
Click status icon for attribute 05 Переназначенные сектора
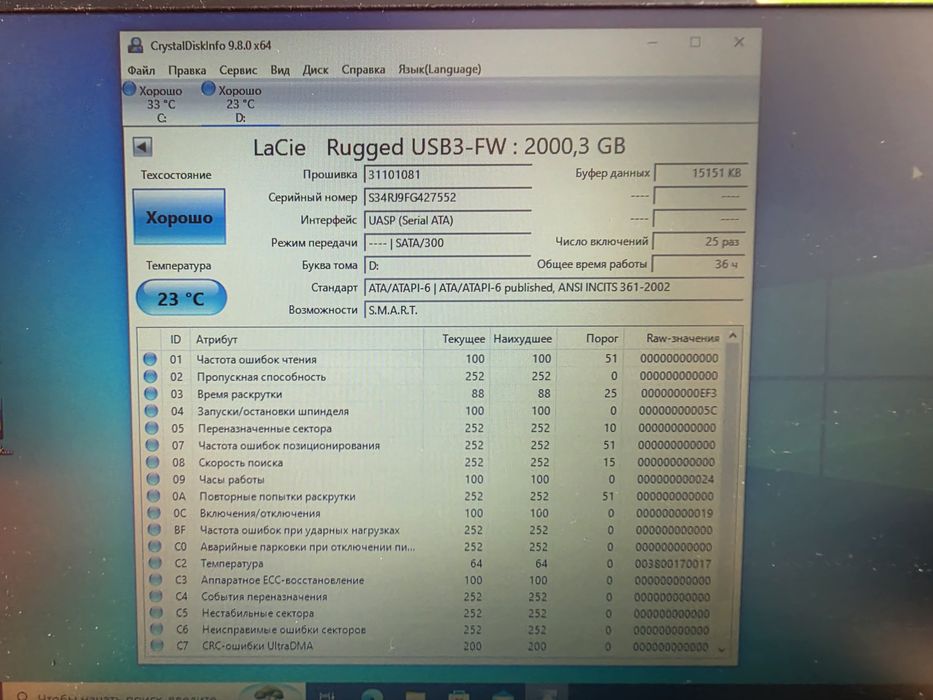[x=152, y=428]
